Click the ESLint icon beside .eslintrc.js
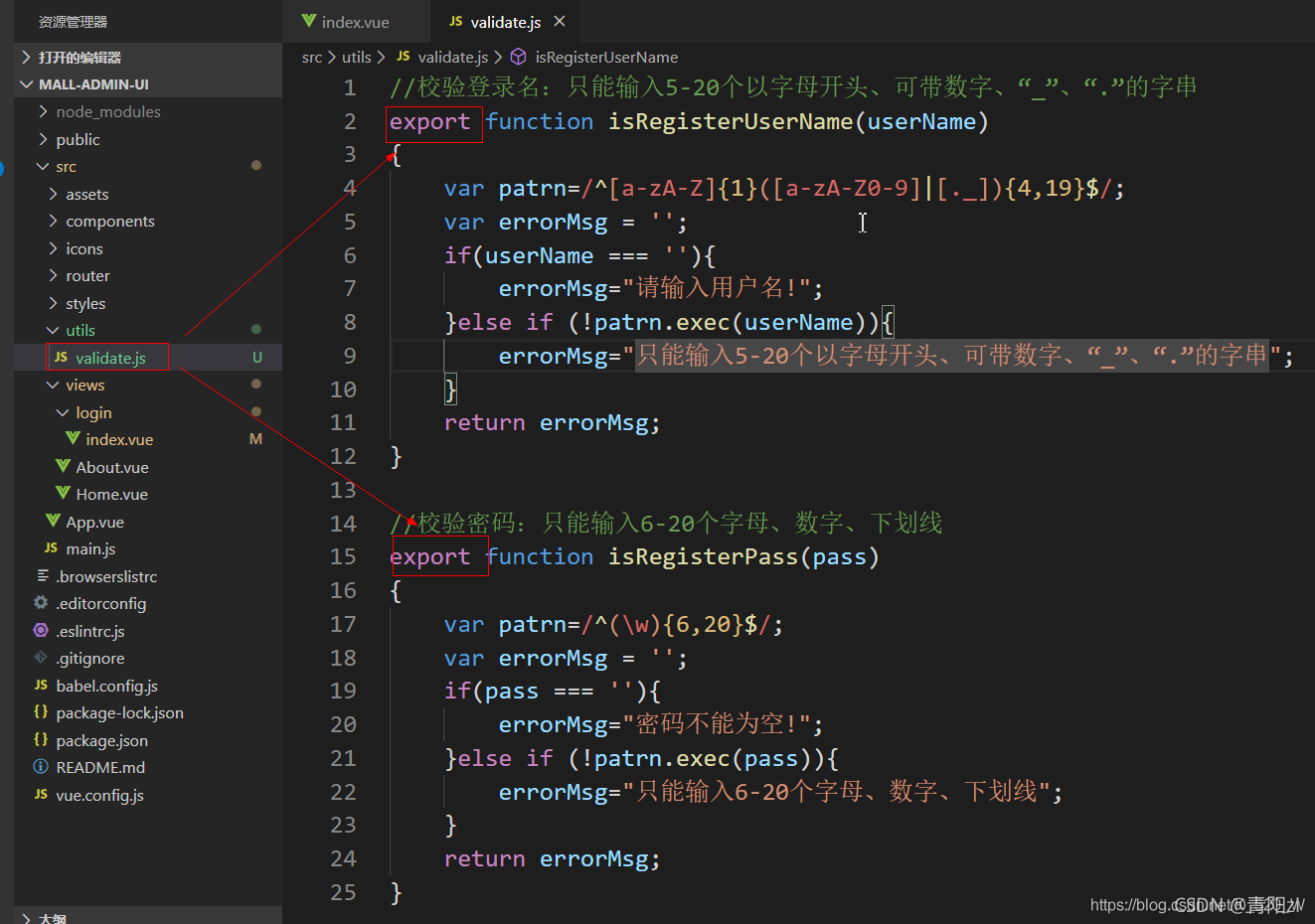 [x=41, y=630]
